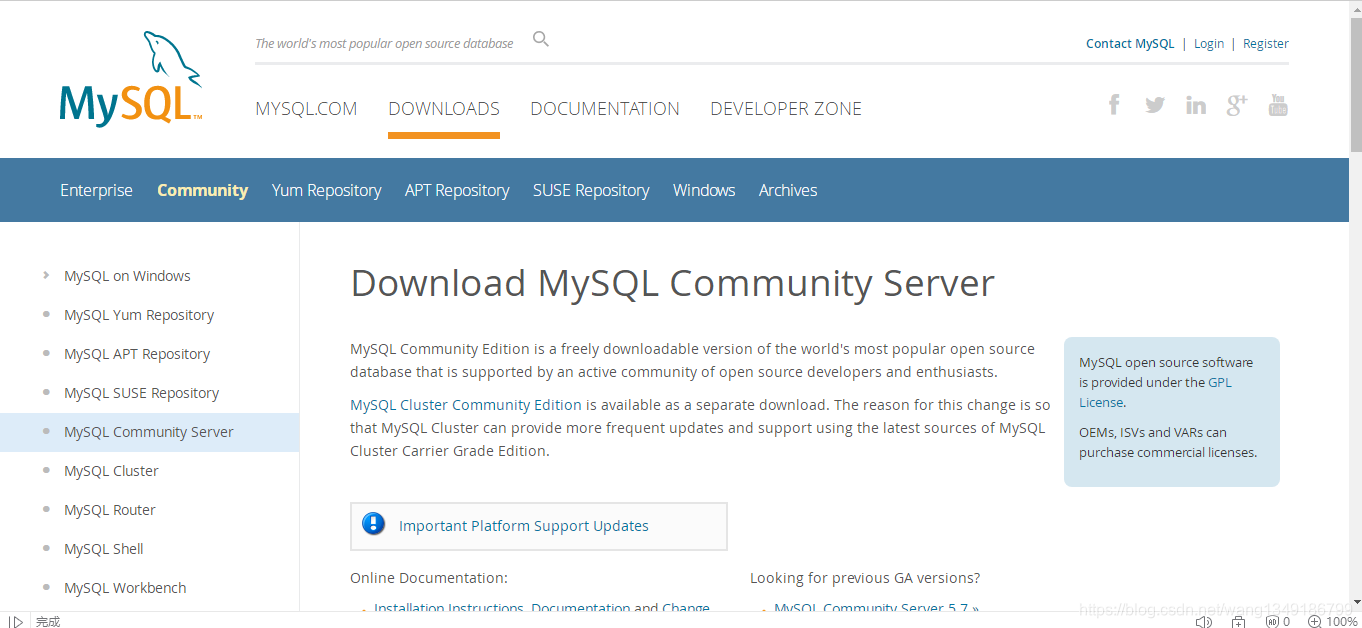Open SUSE Repository in blue bar
The width and height of the screenshot is (1362, 628).
(591, 190)
